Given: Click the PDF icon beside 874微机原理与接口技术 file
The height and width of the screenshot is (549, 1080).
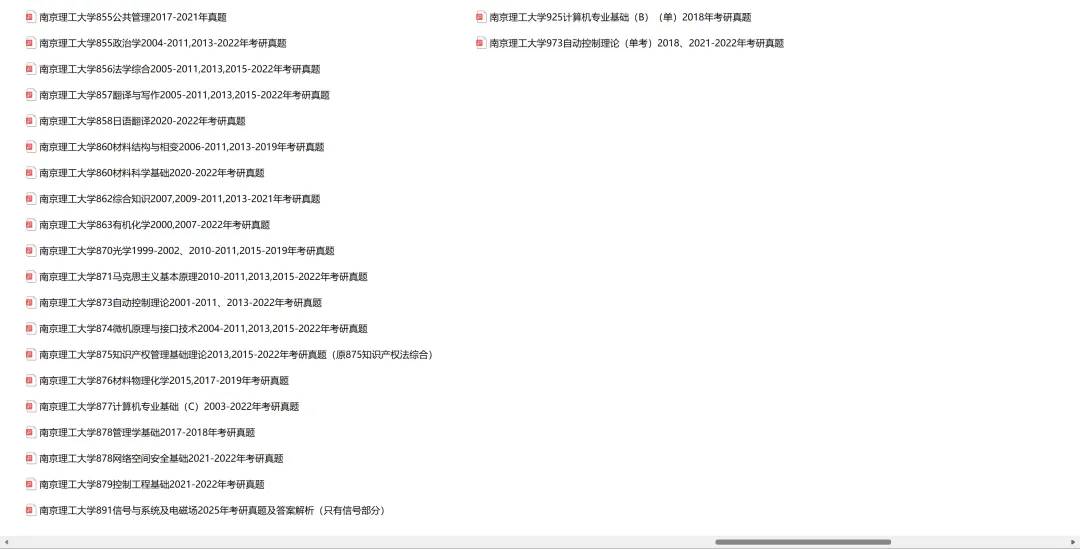Looking at the screenshot, I should (x=30, y=328).
